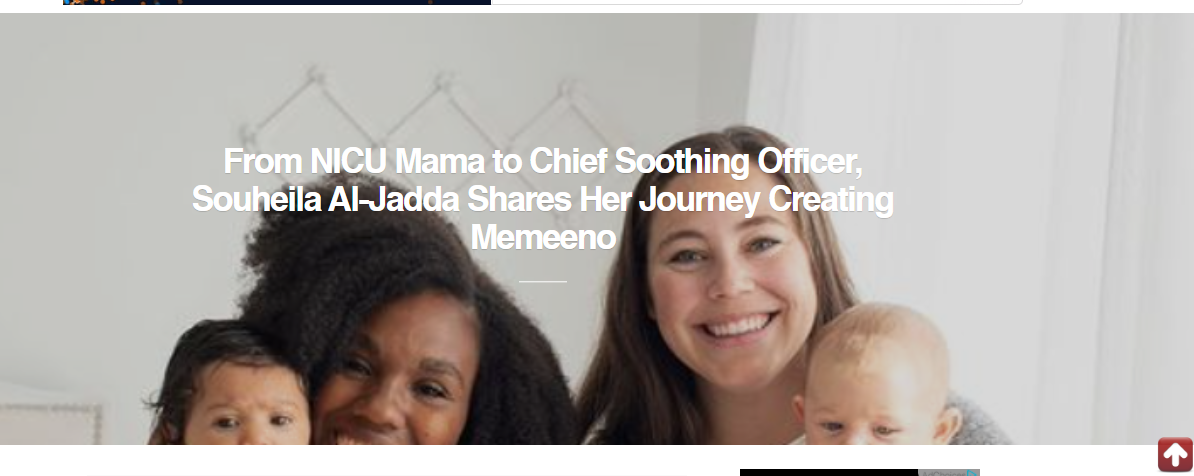This screenshot has width=1194, height=476.
Task: Click the red scroll-to-top arrow button
Action: [x=1175, y=455]
